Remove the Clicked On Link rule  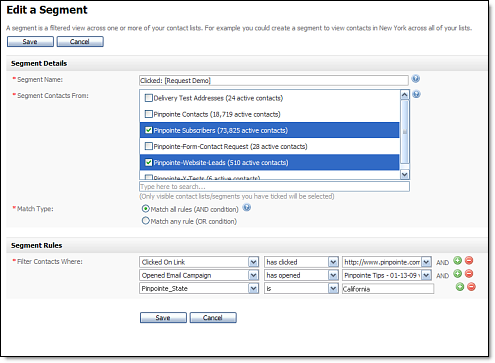(469, 261)
